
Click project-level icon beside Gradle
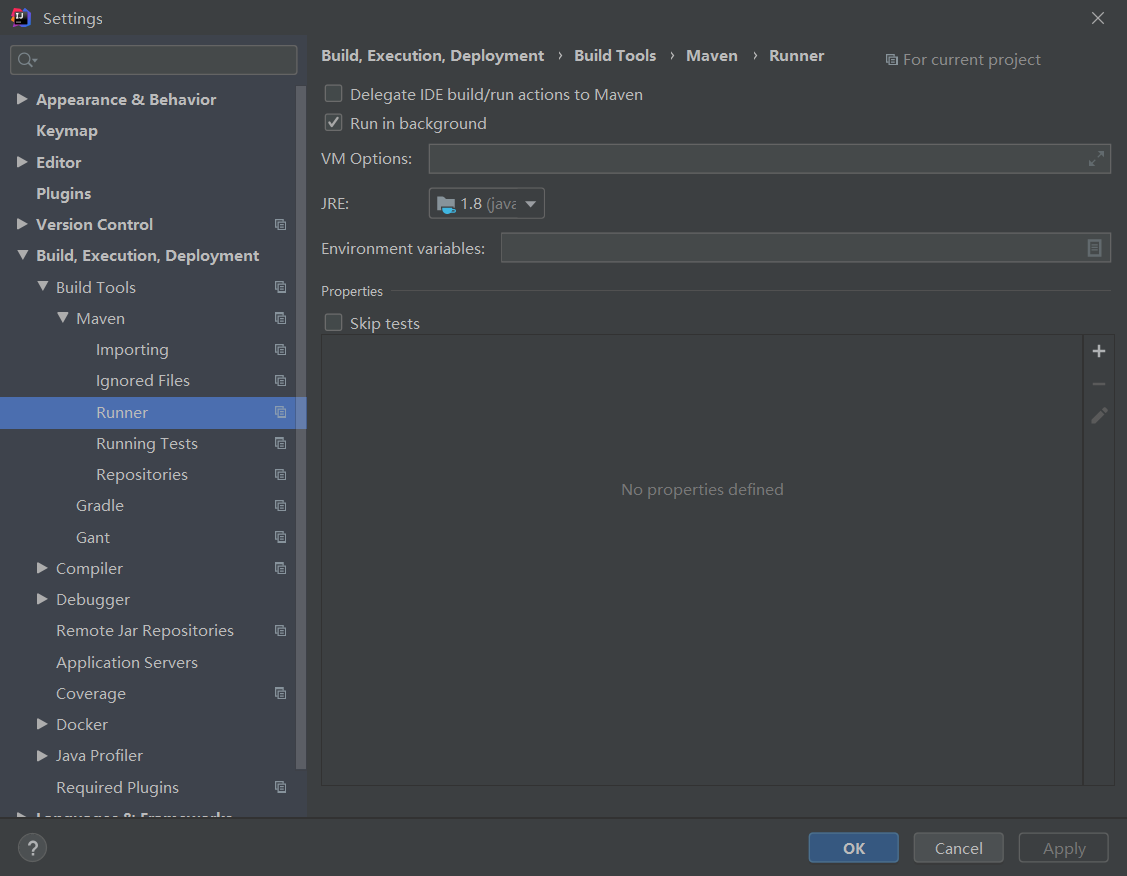280,506
